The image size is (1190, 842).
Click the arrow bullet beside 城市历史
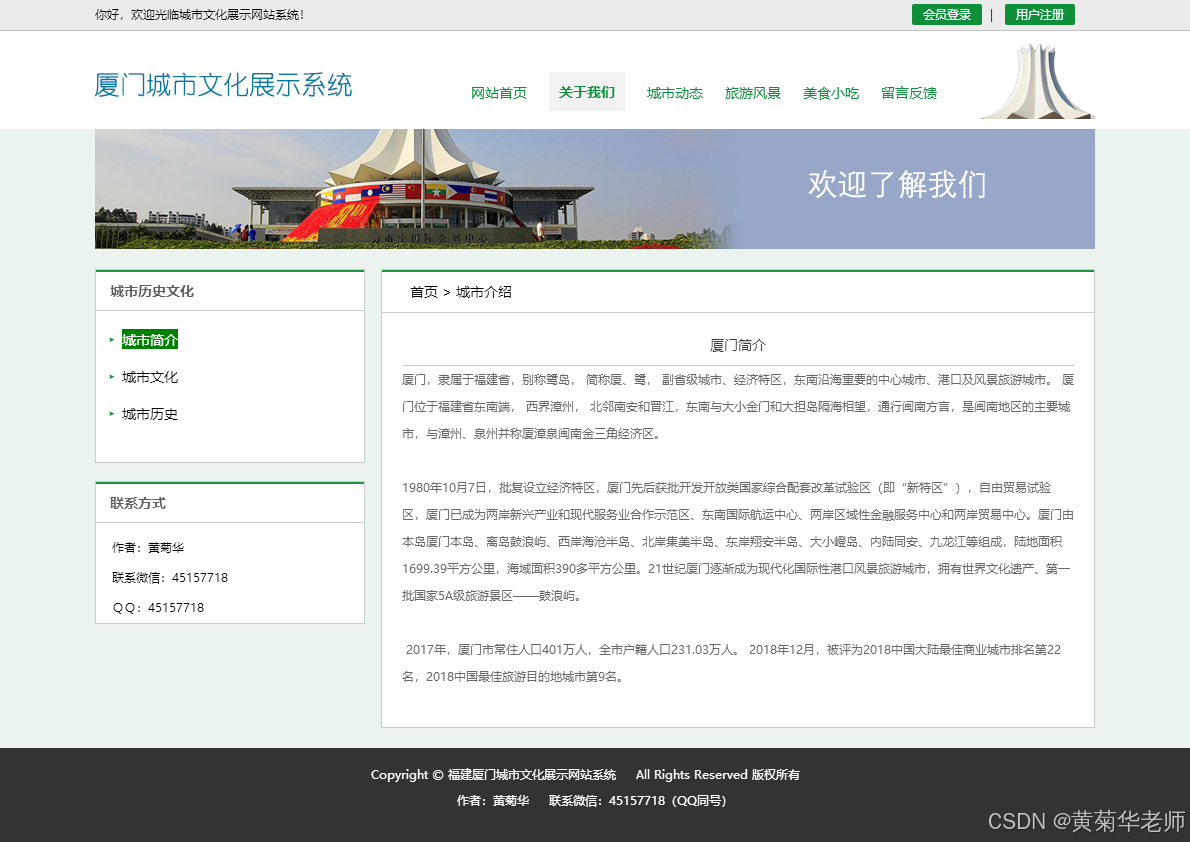tap(112, 414)
